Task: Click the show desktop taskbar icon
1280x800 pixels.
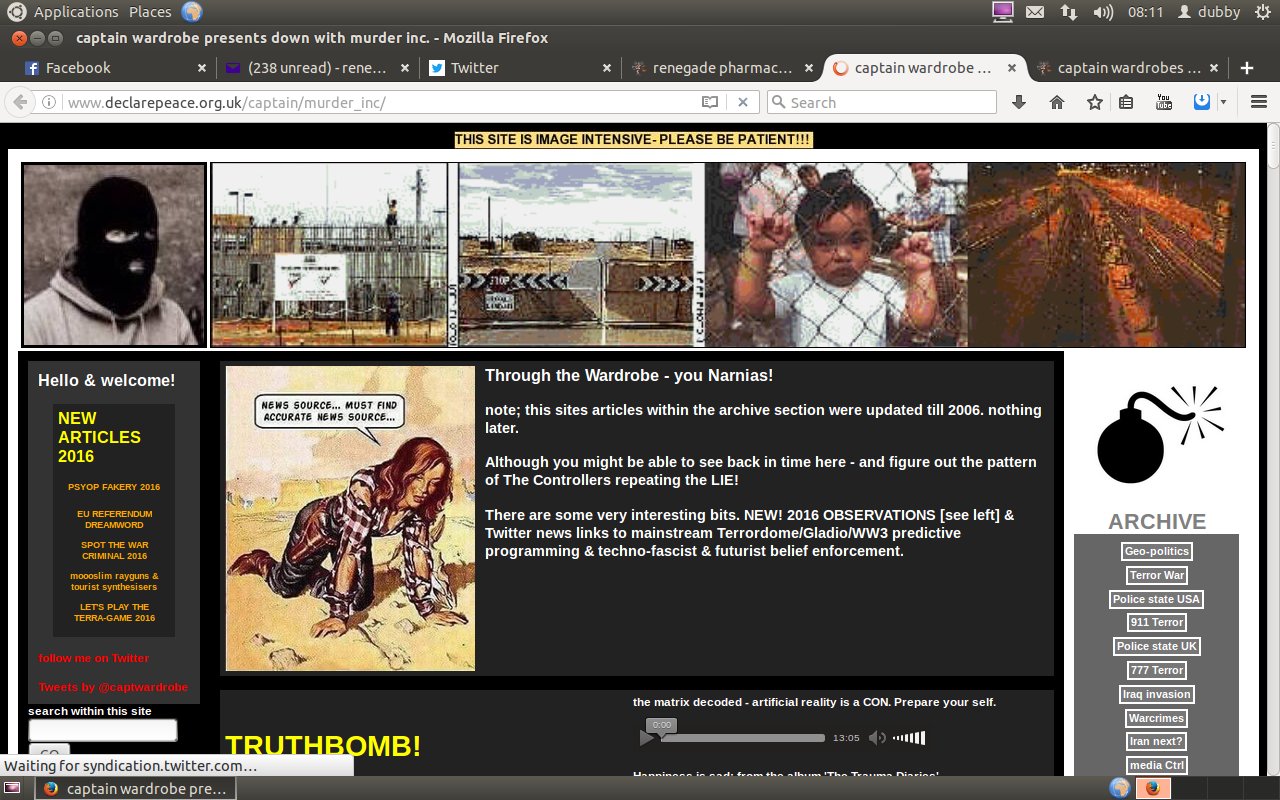Action: click(14, 788)
